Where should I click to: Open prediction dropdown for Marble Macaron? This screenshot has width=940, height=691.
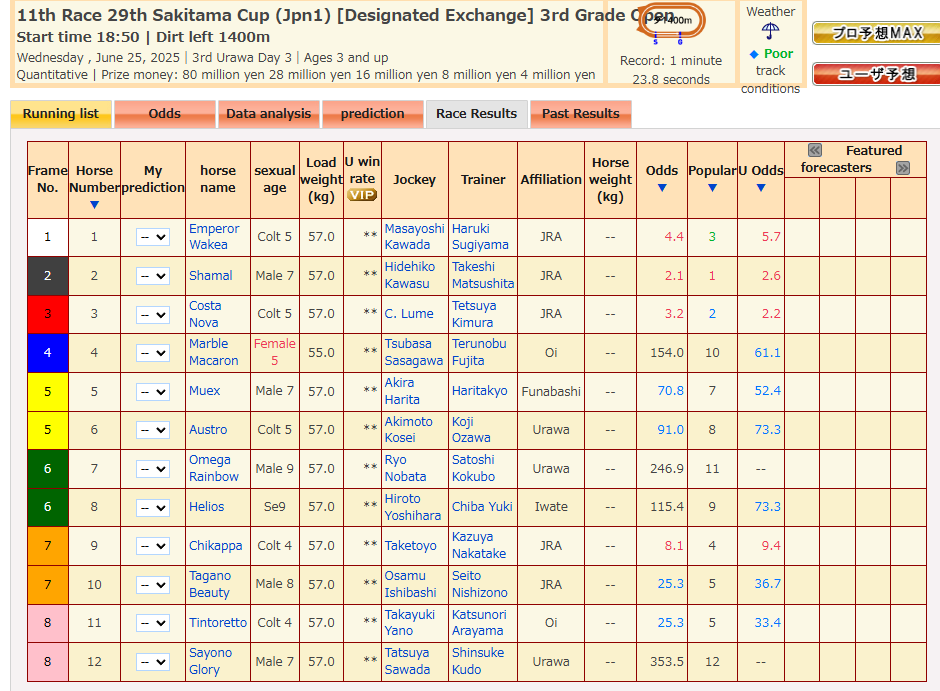click(153, 353)
